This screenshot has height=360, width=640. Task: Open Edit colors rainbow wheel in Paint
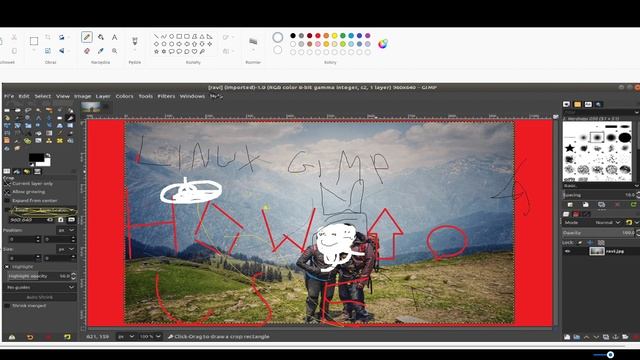(382, 44)
